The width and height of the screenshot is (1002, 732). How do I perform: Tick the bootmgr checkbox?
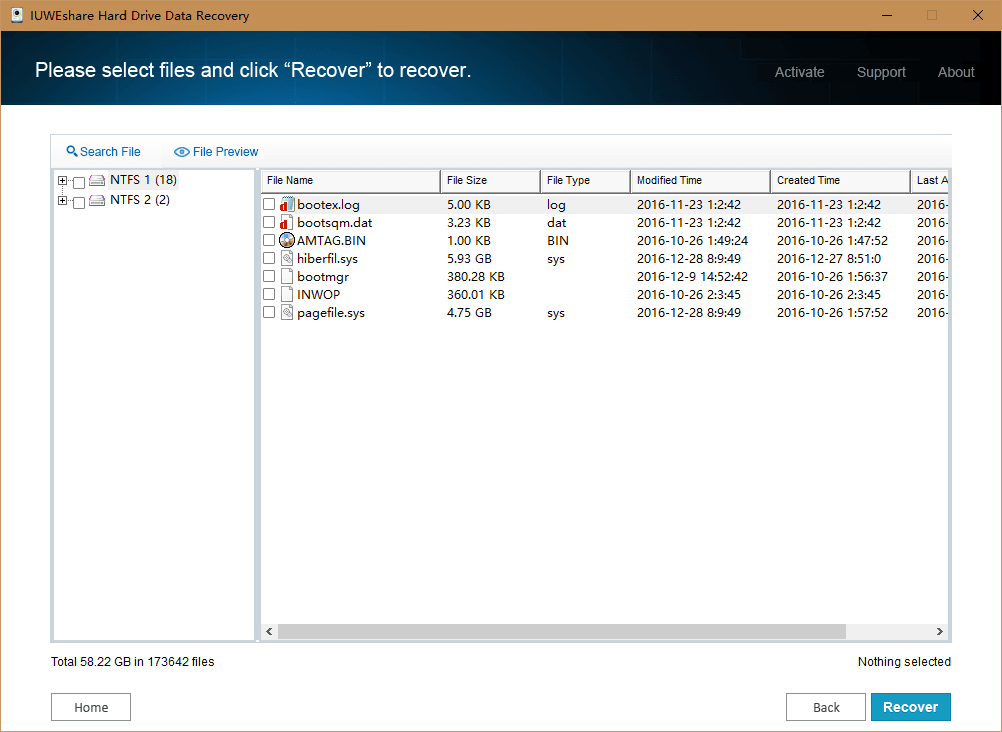coord(269,276)
